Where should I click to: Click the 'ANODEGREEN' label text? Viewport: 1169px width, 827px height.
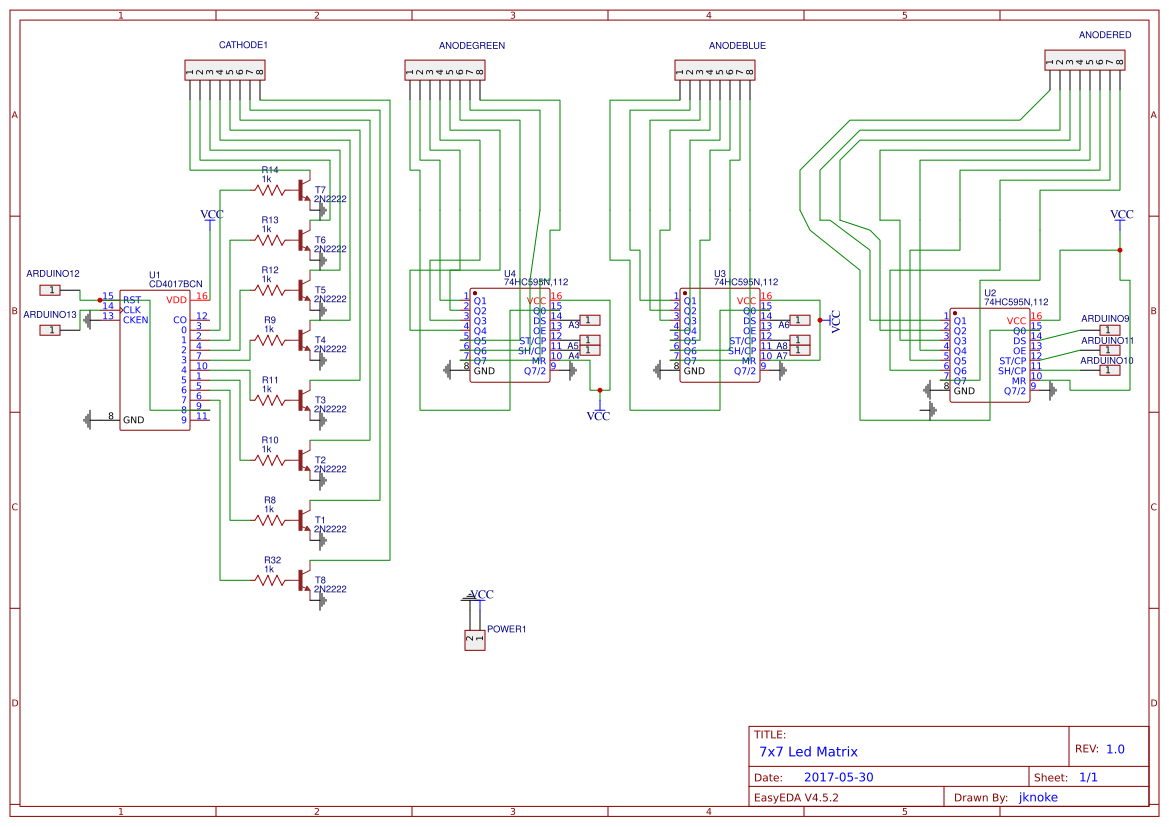(471, 45)
